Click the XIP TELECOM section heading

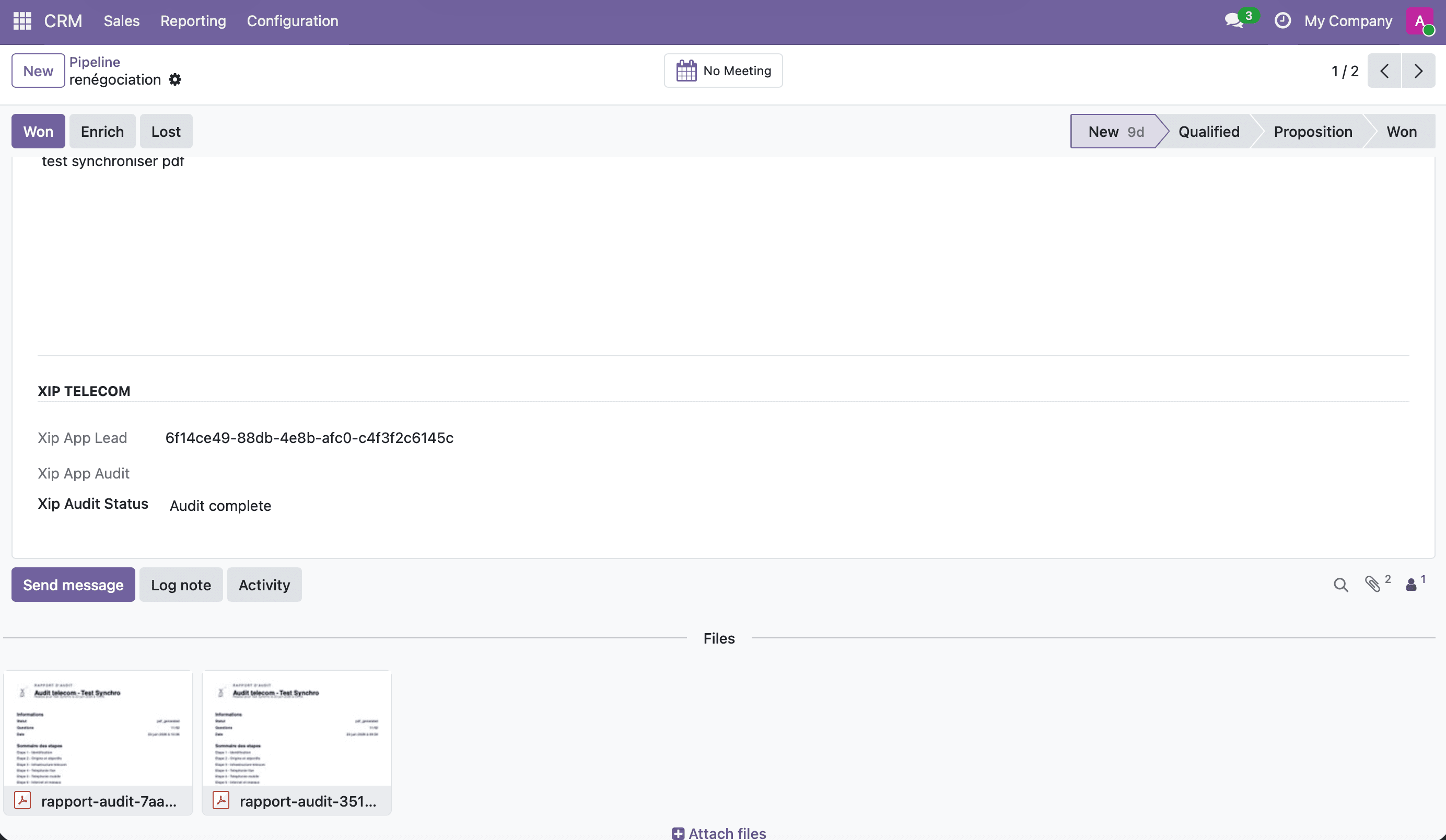click(84, 391)
